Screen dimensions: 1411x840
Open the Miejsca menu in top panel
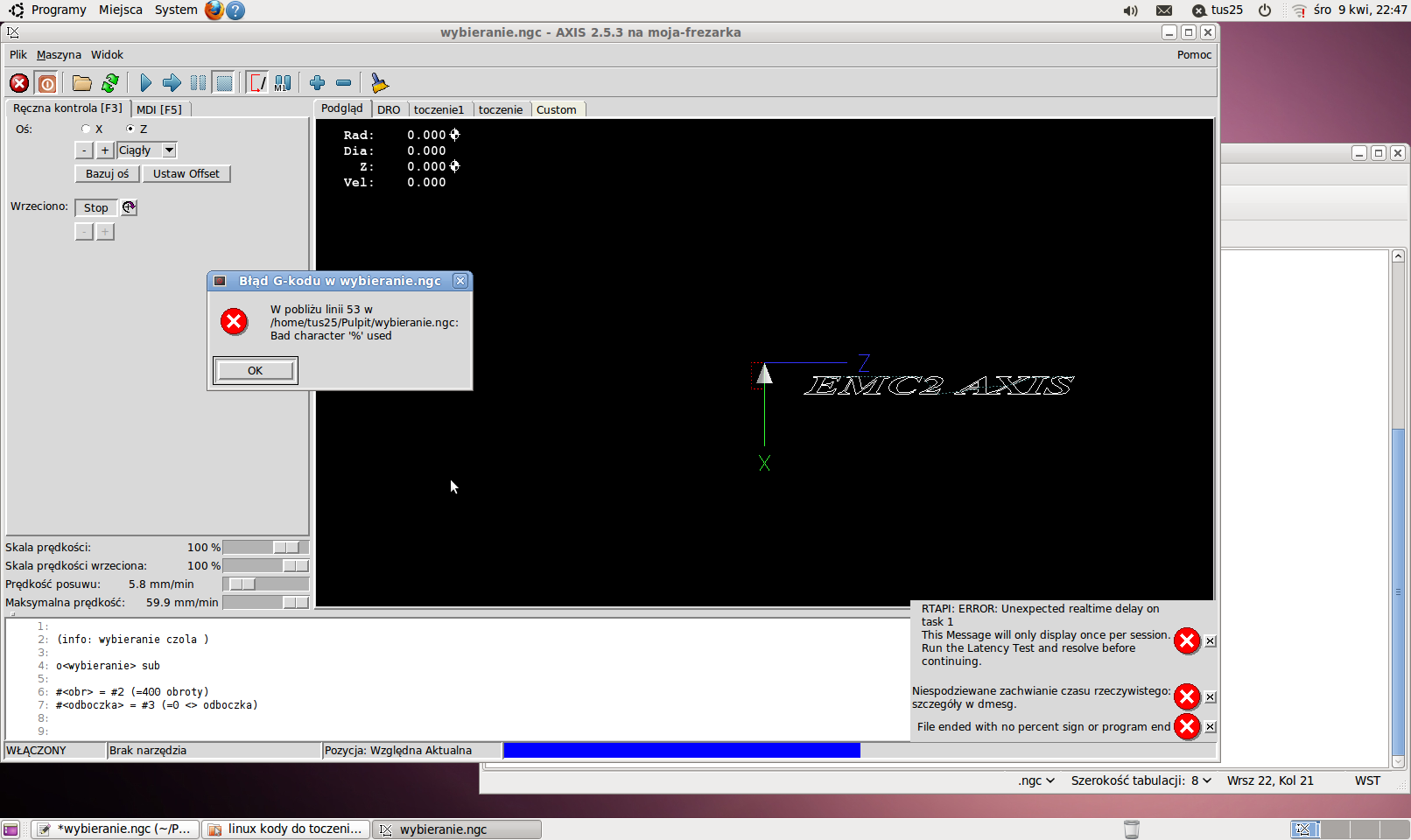121,10
